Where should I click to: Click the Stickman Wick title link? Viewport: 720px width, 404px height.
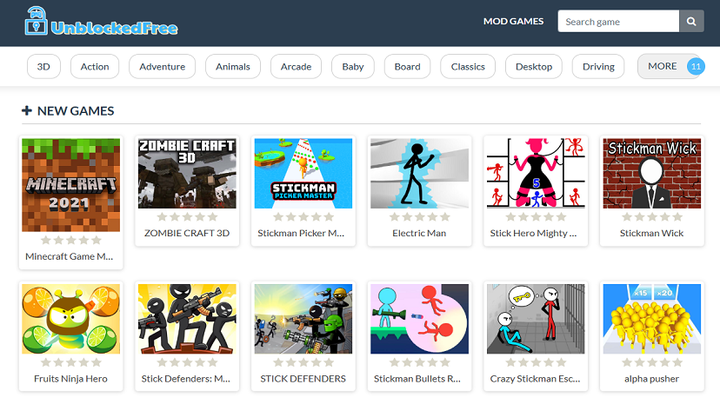pos(651,234)
